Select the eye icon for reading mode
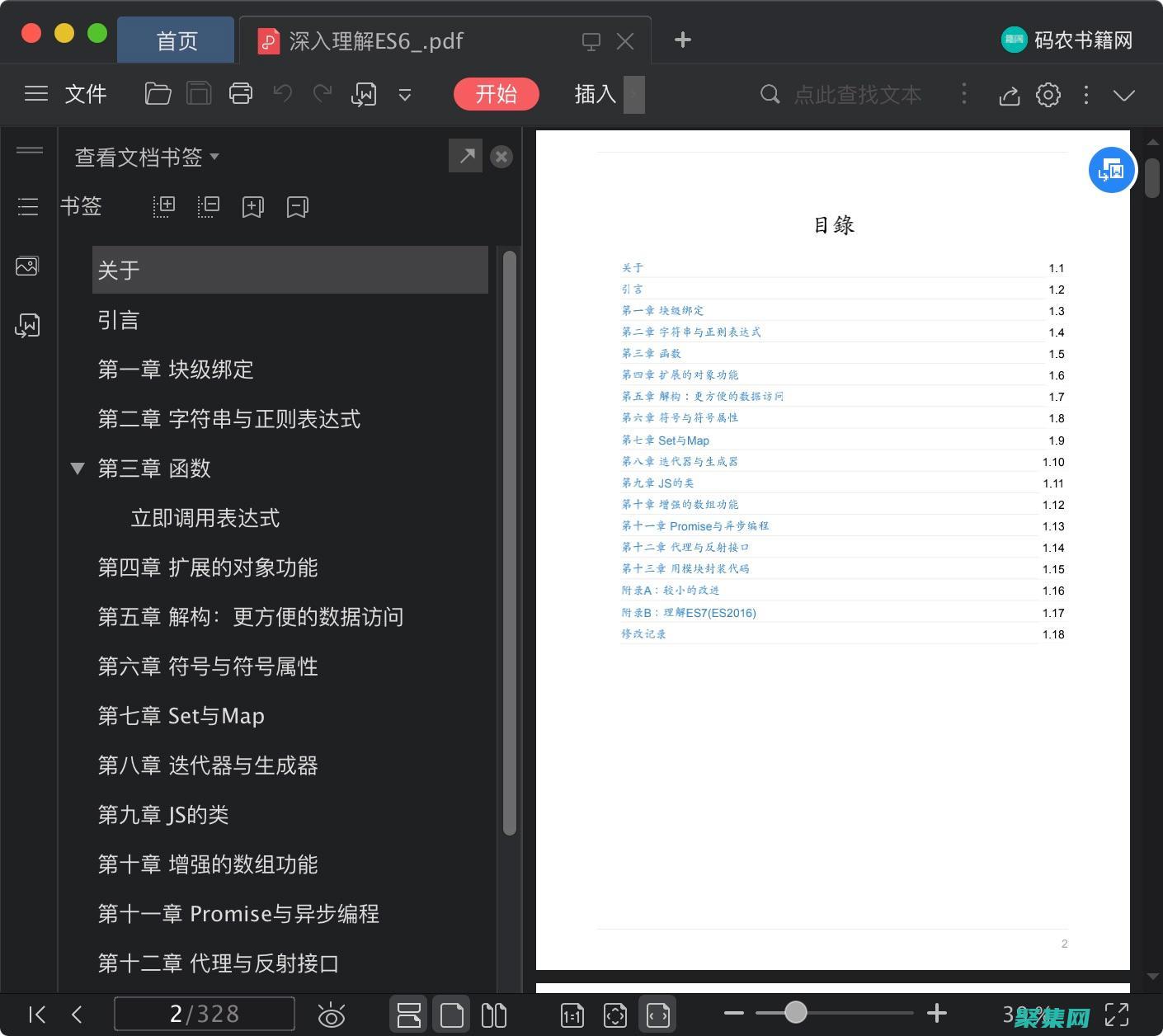Screen dimensions: 1163x1036 (x=332, y=1014)
